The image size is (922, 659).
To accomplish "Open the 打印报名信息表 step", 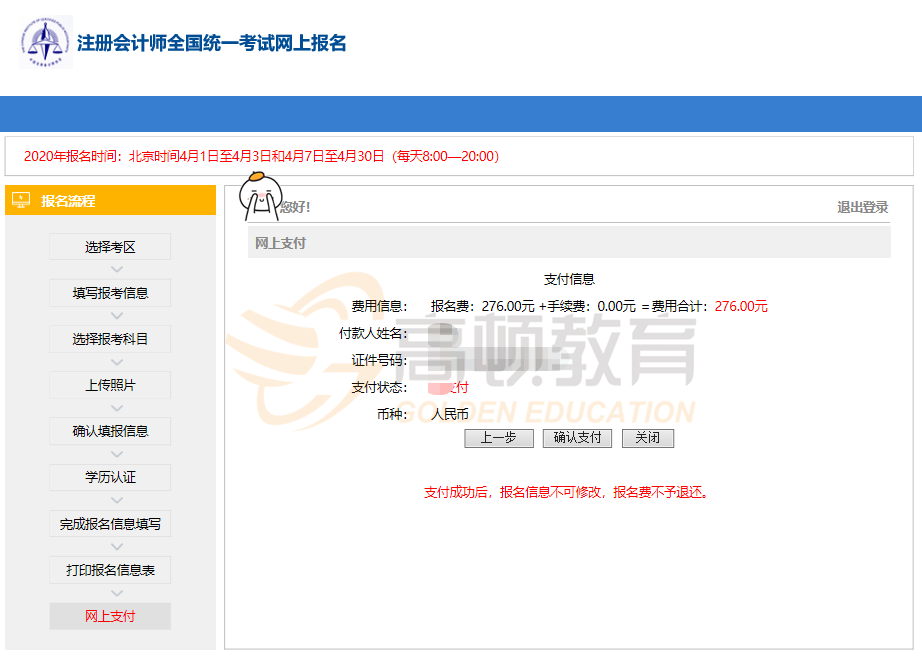I will tap(110, 570).
